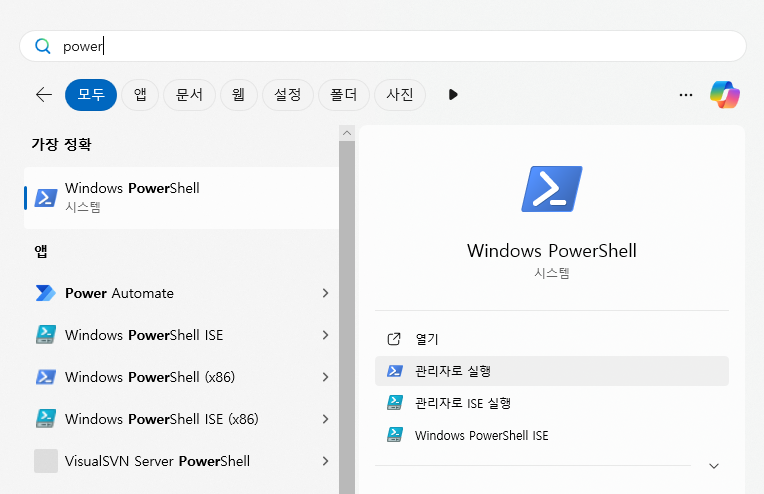The width and height of the screenshot is (764, 494).
Task: Click the scrollbar up arrow in results
Action: click(x=347, y=133)
